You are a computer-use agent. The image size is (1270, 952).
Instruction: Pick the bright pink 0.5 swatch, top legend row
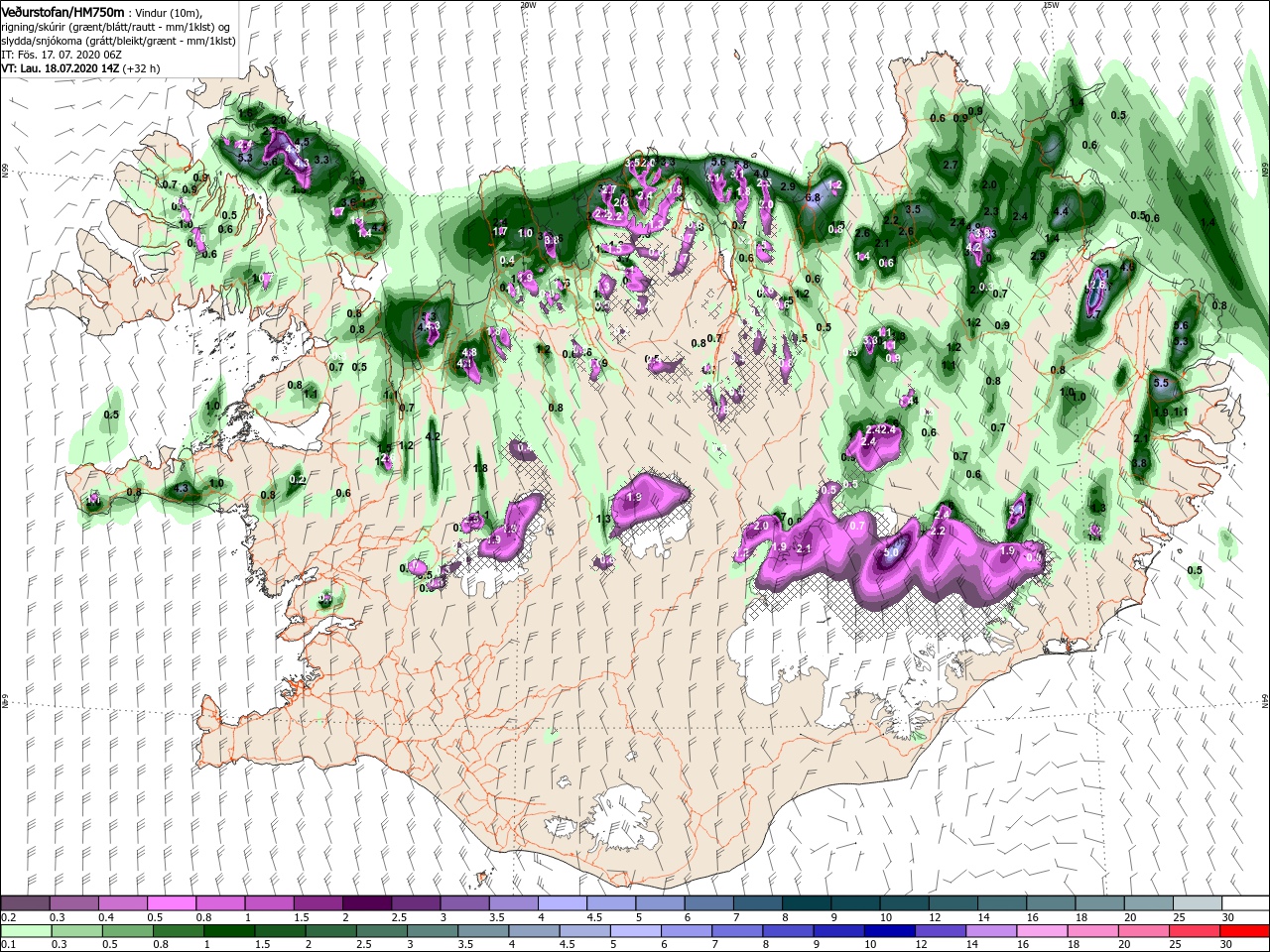click(172, 903)
